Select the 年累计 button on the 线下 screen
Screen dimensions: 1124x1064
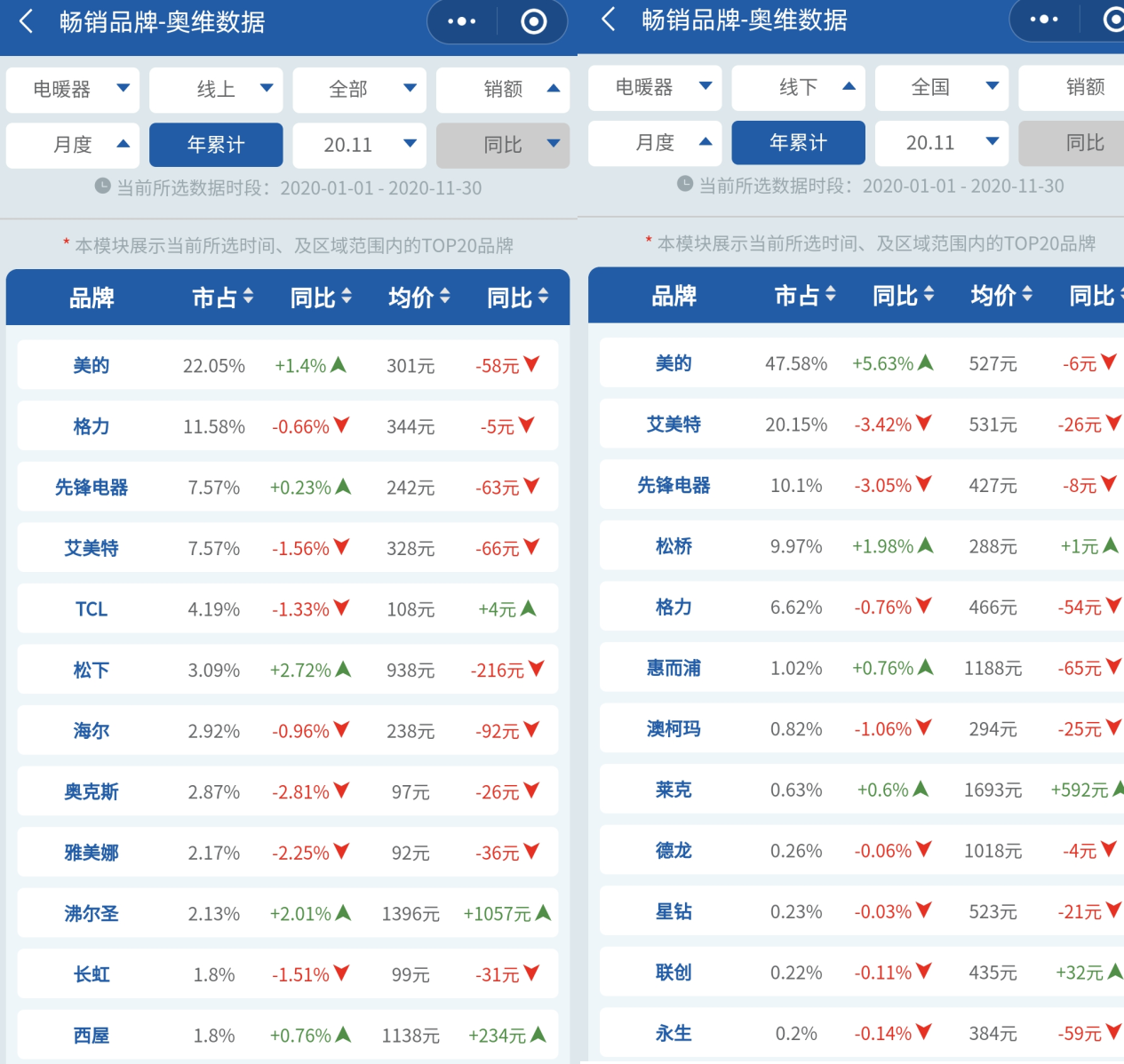pos(798,143)
